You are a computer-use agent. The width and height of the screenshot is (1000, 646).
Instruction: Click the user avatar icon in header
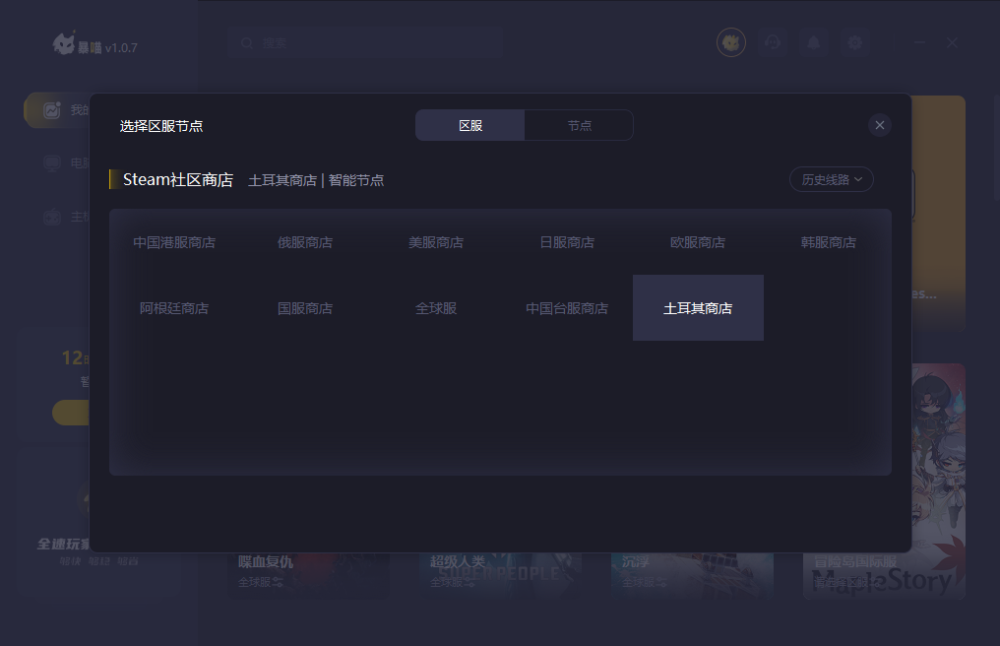[731, 43]
